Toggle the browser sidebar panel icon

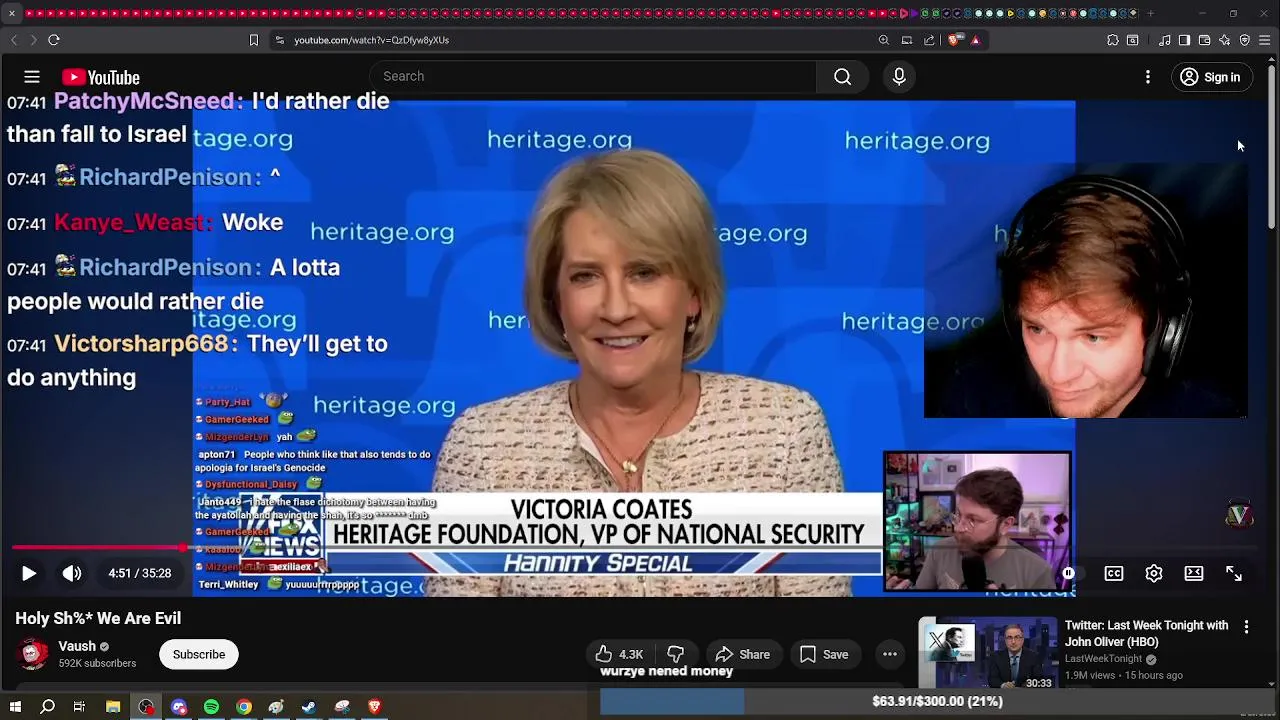tap(1184, 40)
